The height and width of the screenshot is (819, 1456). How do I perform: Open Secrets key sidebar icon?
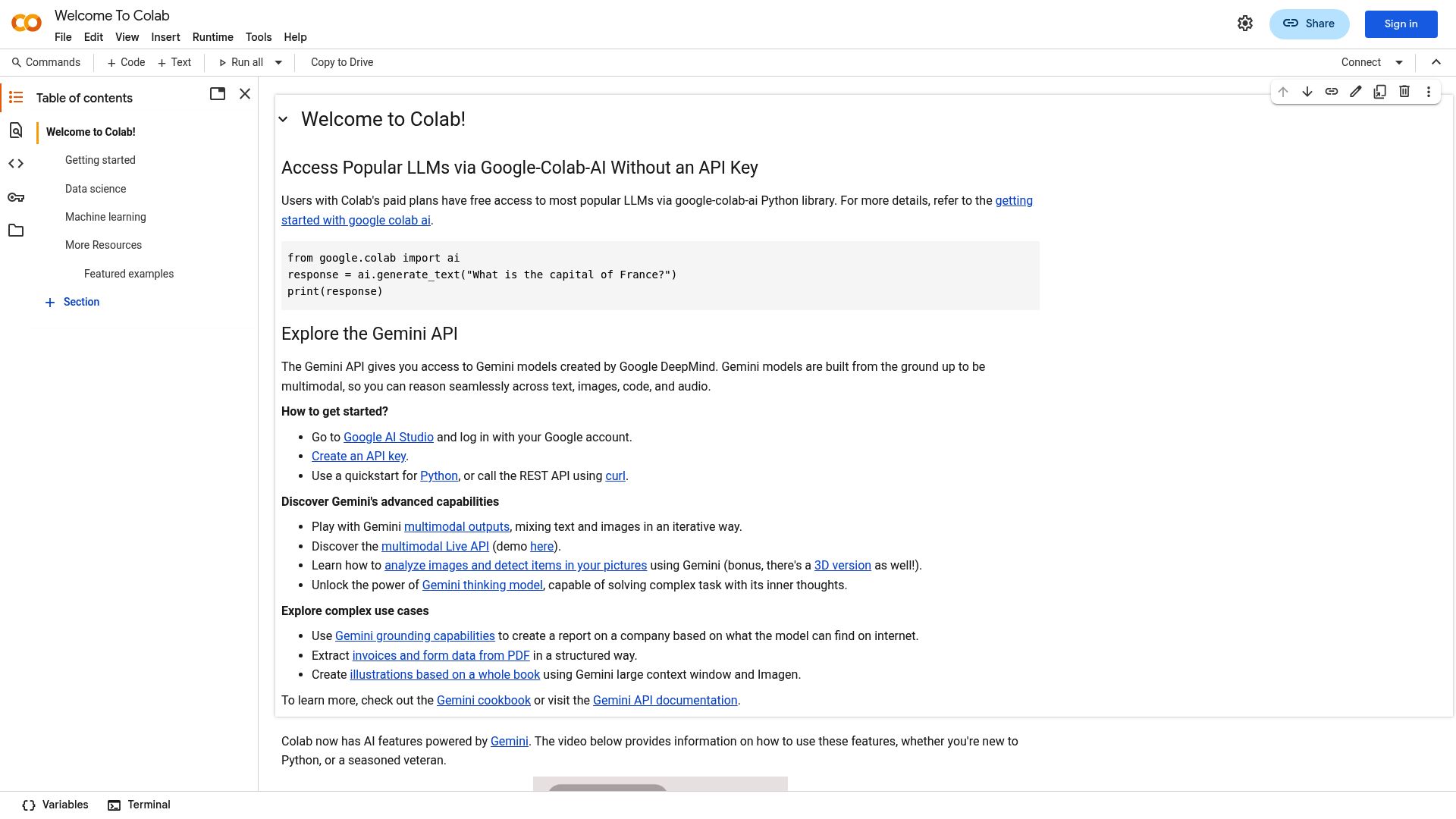pos(16,197)
